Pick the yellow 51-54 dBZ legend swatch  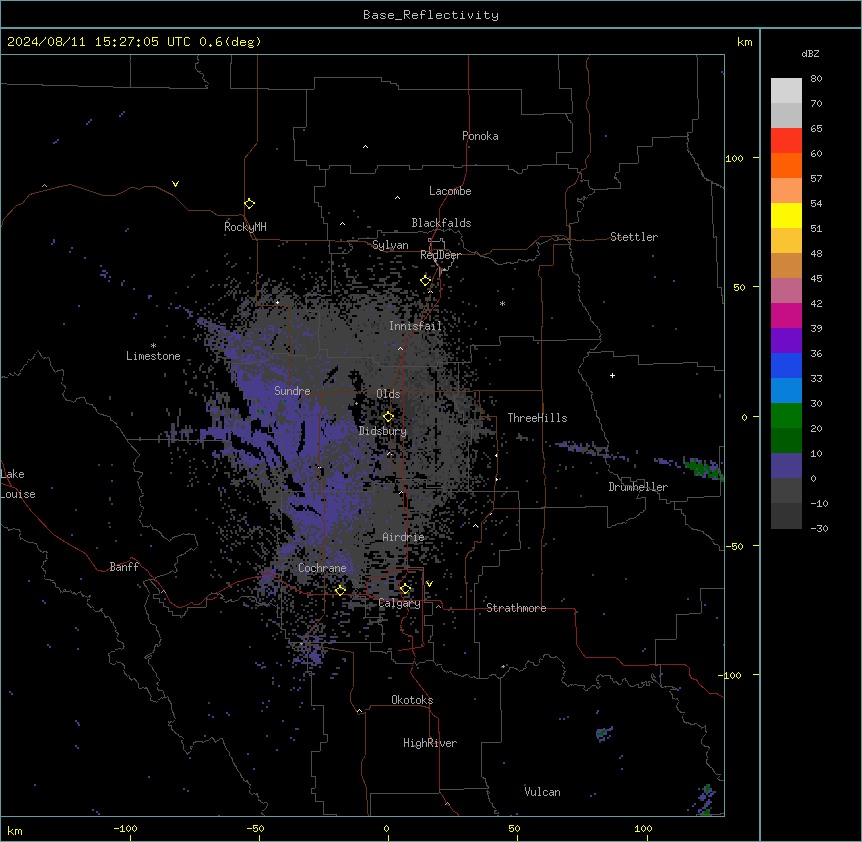coord(786,215)
